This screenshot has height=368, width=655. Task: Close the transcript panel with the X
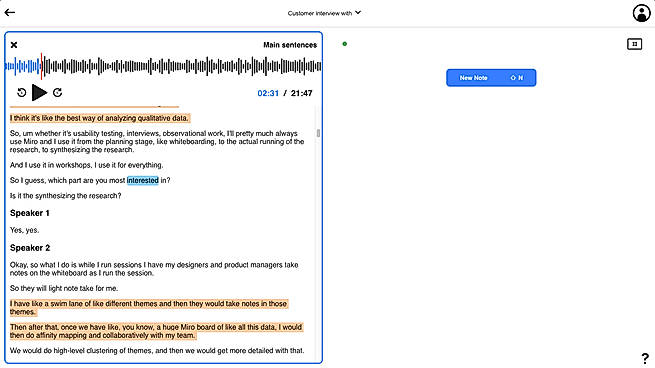click(14, 45)
